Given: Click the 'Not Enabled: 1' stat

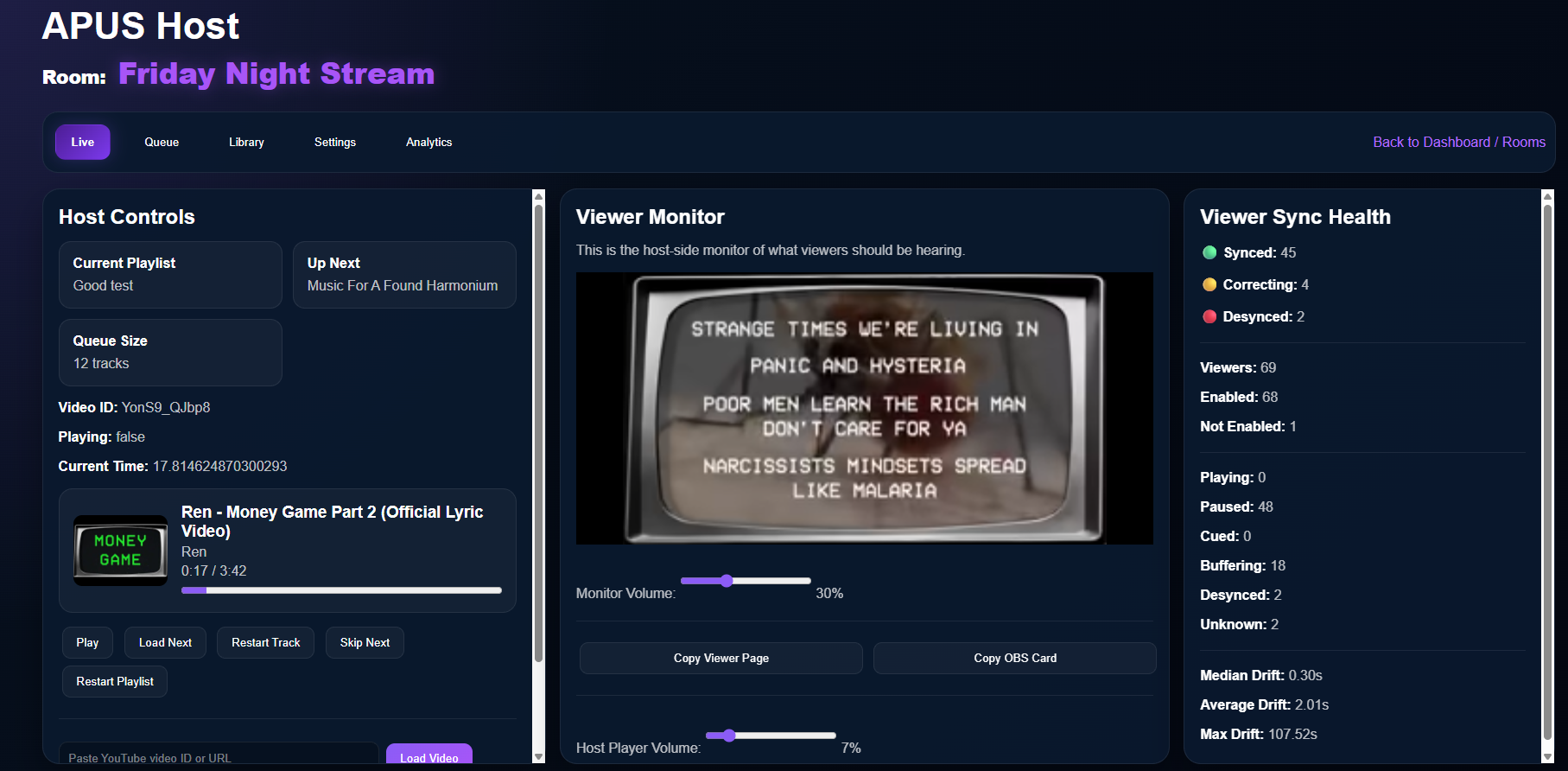Looking at the screenshot, I should [x=1248, y=426].
